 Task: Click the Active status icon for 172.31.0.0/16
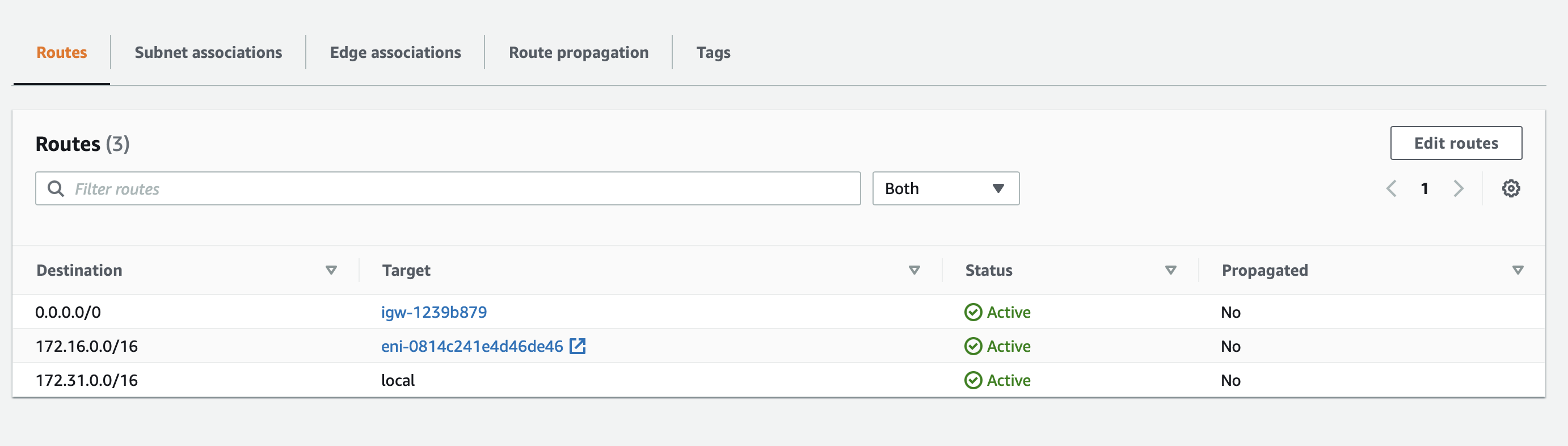(x=973, y=380)
